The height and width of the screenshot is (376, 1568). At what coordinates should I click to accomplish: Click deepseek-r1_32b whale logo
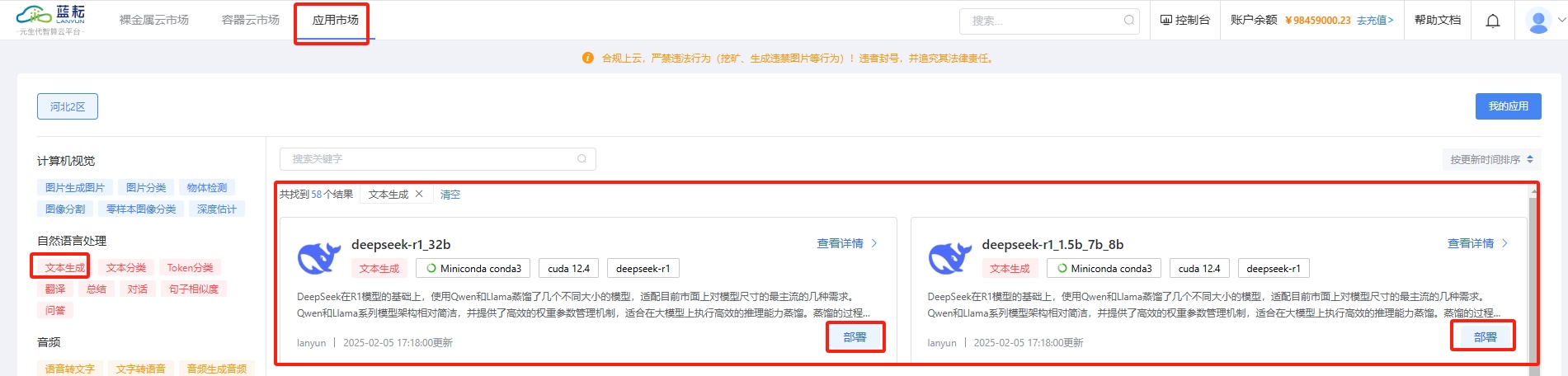click(x=319, y=258)
